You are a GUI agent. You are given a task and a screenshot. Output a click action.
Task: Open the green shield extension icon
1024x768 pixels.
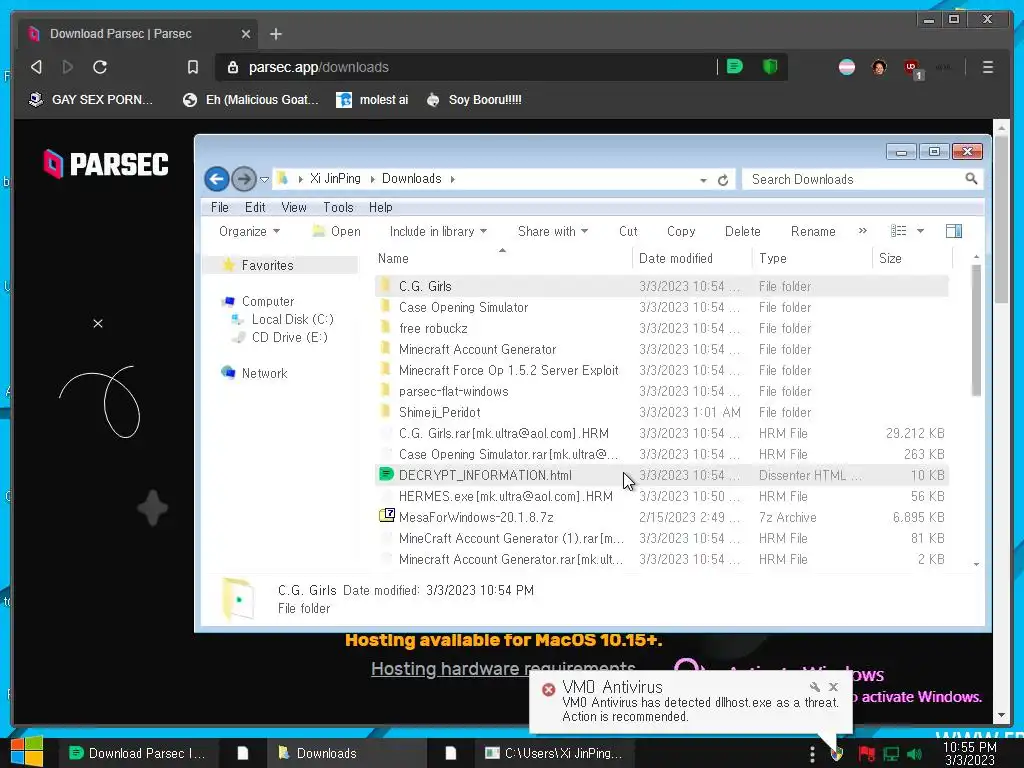point(770,67)
